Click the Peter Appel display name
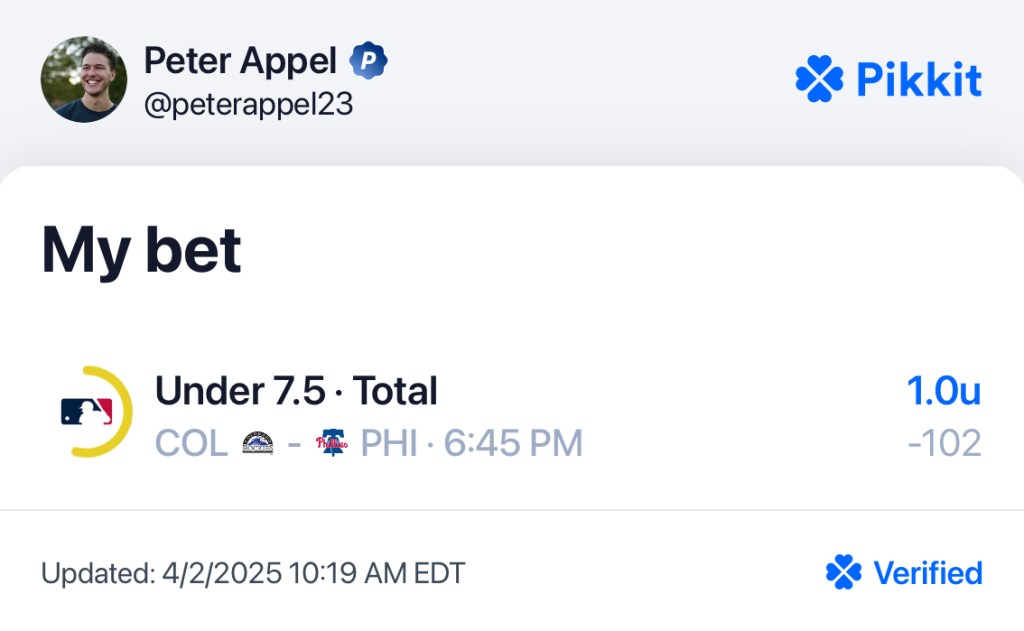The height and width of the screenshot is (631, 1024). tap(240, 61)
